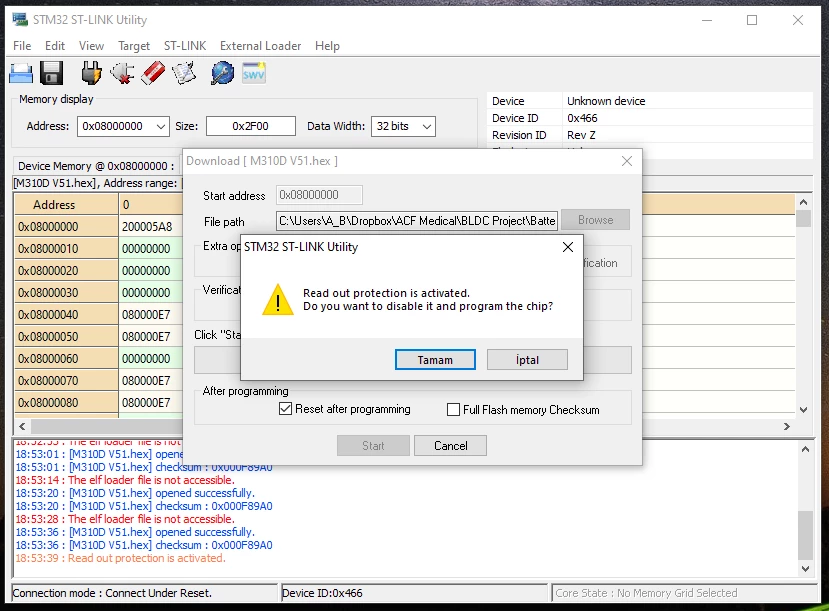Click the log panel scroll down arrow
This screenshot has width=829, height=611.
[x=805, y=569]
